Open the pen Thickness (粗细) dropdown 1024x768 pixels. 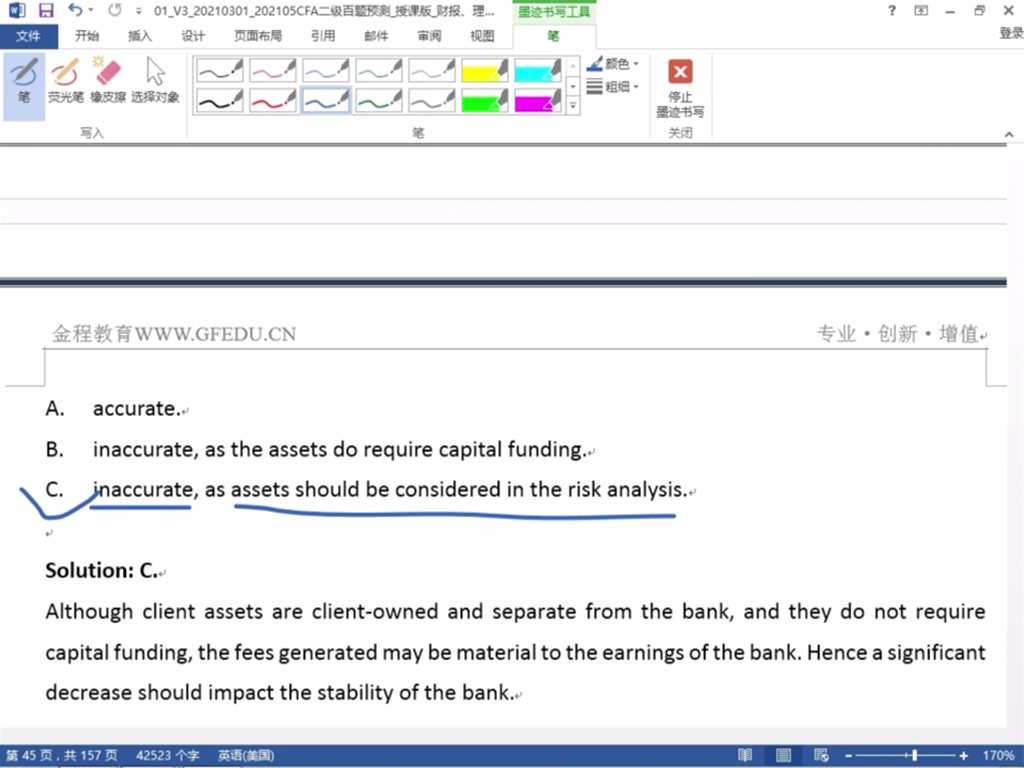[613, 87]
